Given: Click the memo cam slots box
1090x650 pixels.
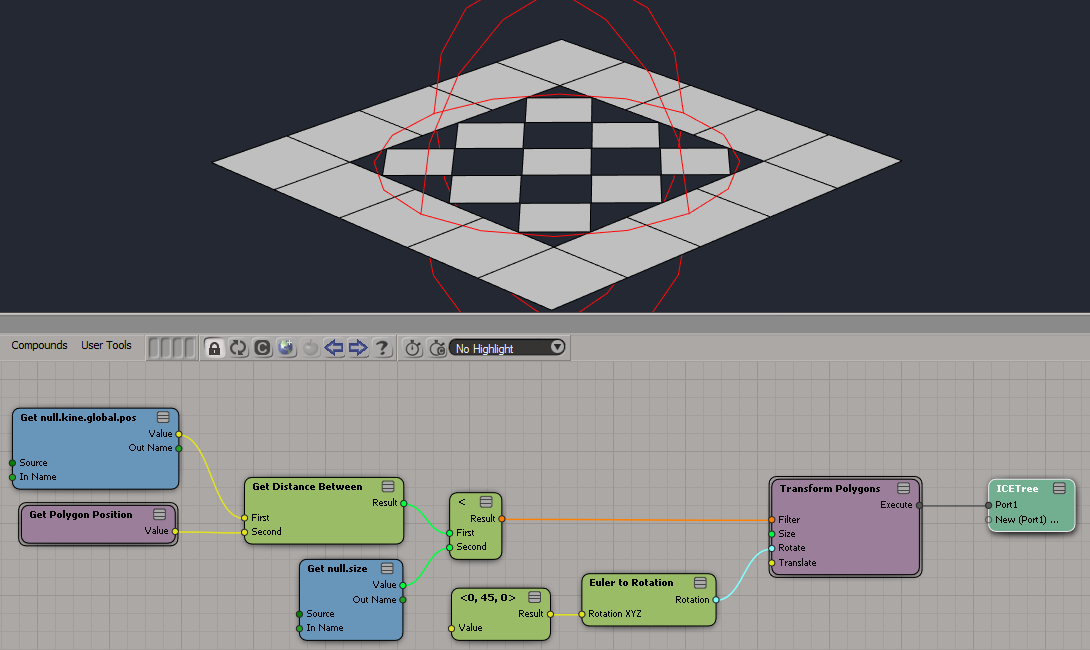Looking at the screenshot, I should (x=171, y=348).
